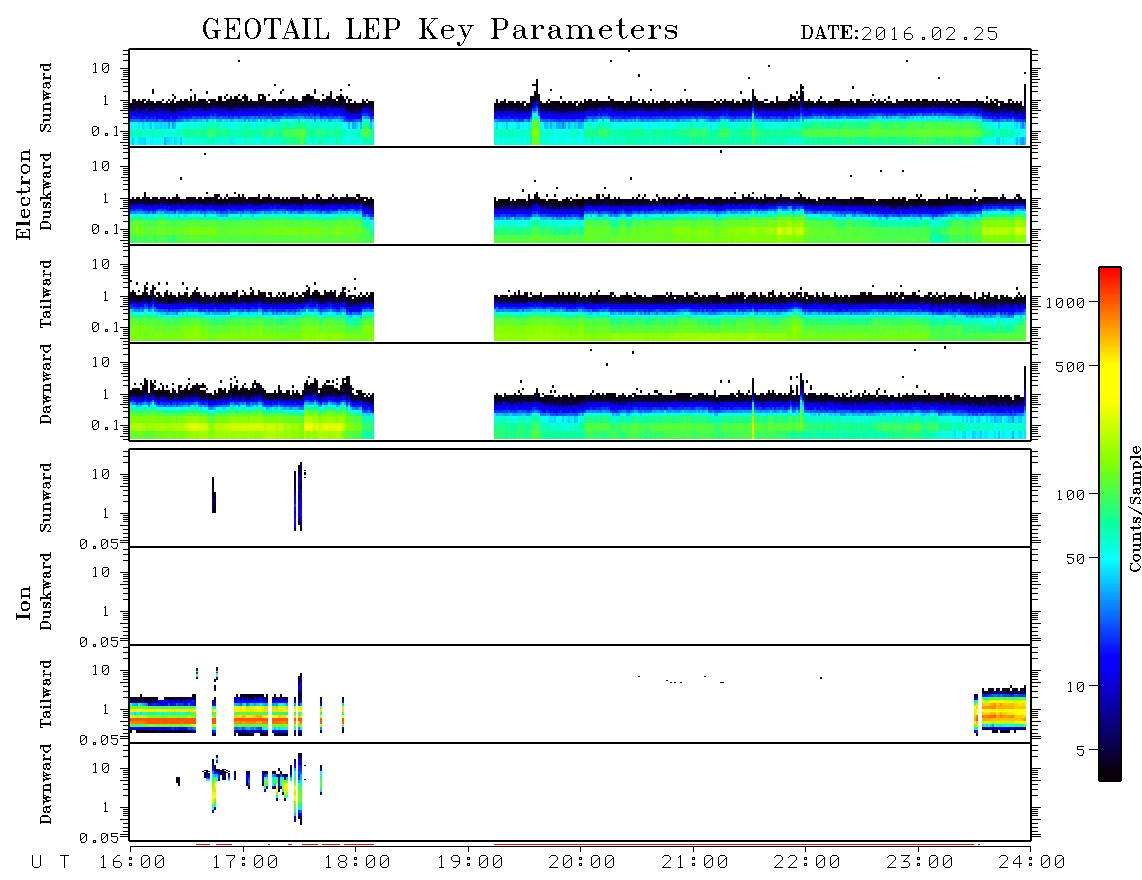Click the "Counts/Sample" colorbar title
Screen dimensions: 1142x880
pos(1134,508)
